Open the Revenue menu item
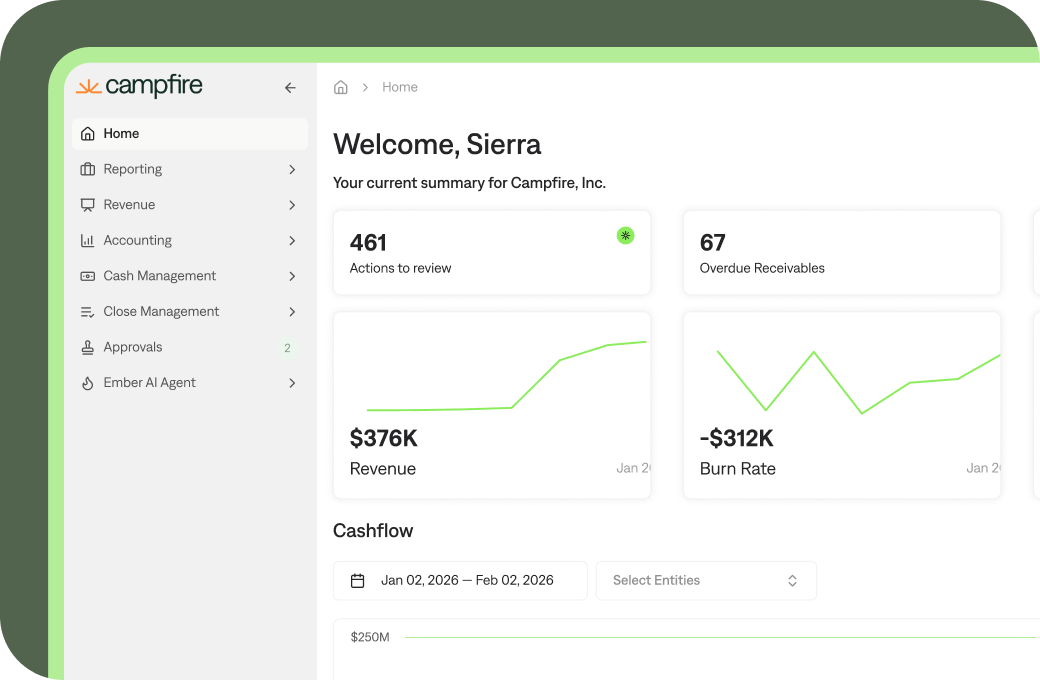1040x680 pixels. click(190, 205)
